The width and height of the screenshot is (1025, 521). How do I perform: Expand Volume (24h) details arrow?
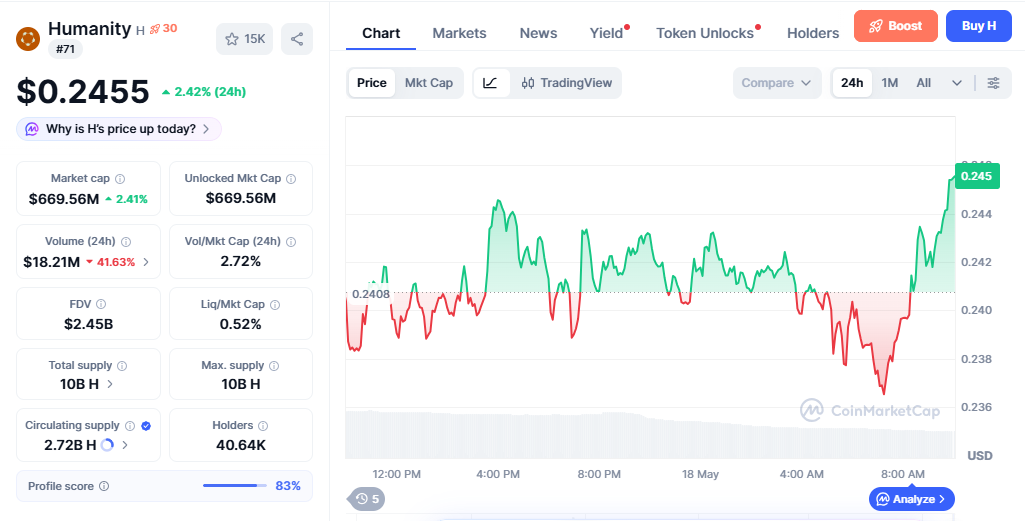pos(146,262)
